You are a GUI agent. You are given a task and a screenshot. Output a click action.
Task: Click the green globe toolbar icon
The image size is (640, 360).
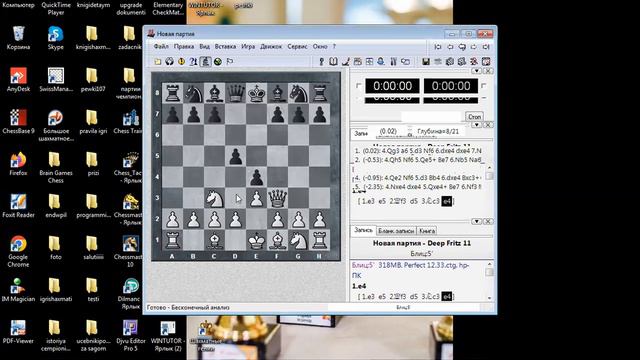[x=218, y=62]
